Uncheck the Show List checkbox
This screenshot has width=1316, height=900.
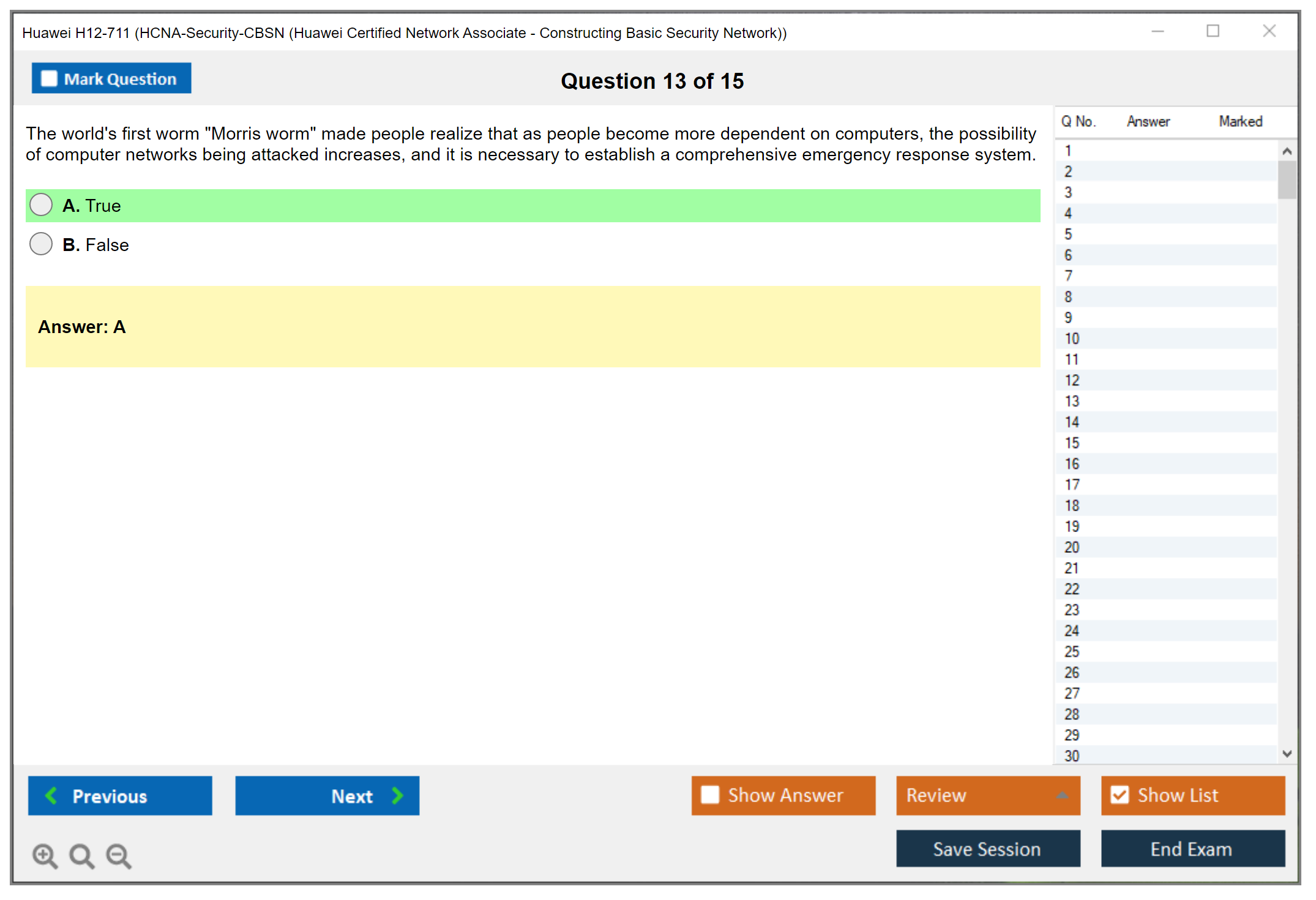1120,795
